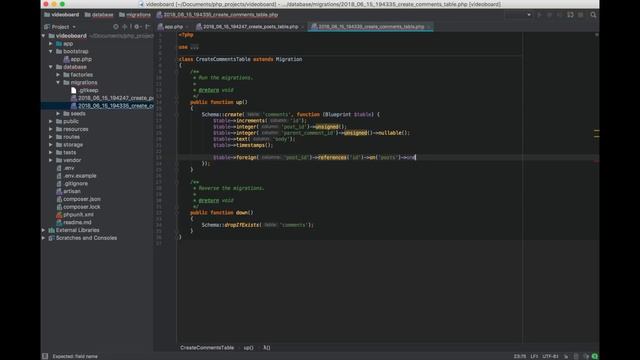Click up() in bottom breadcrumb
640x360 pixels.
(248, 348)
